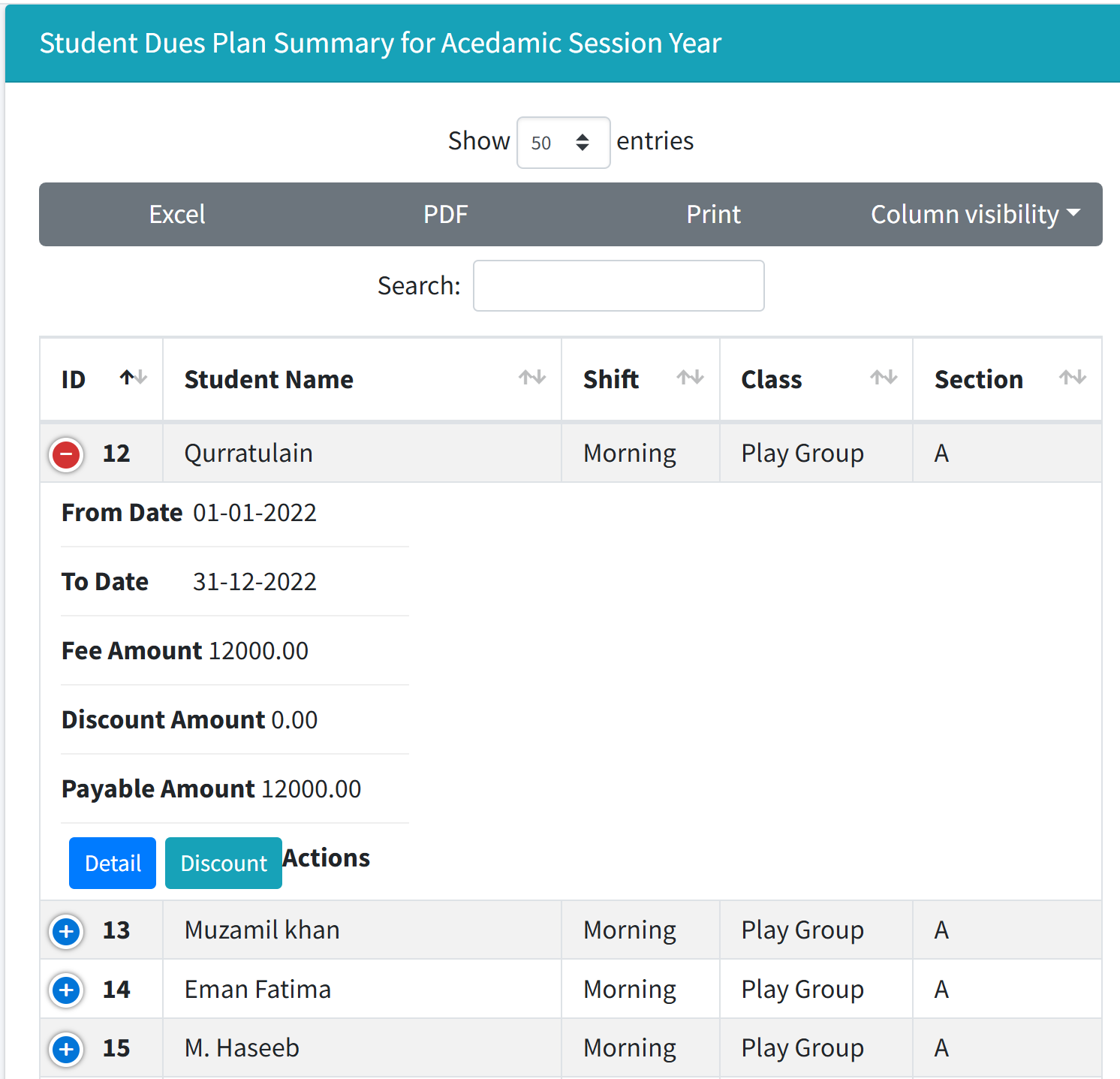The width and height of the screenshot is (1120, 1079).
Task: Click the Class header label
Action: [x=772, y=380]
